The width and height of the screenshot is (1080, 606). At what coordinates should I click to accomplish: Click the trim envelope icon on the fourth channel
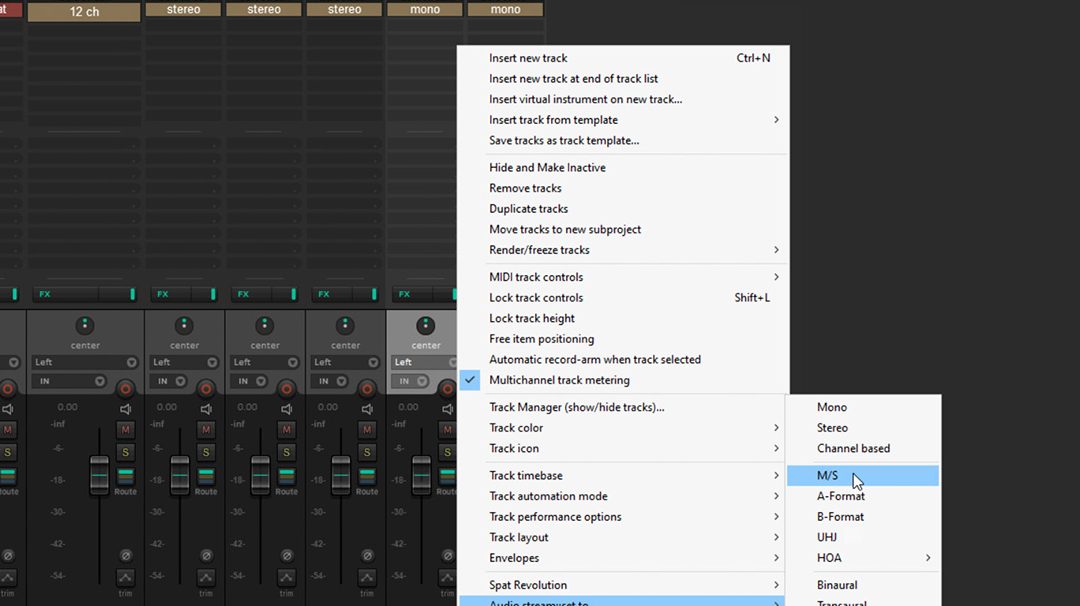[365, 577]
